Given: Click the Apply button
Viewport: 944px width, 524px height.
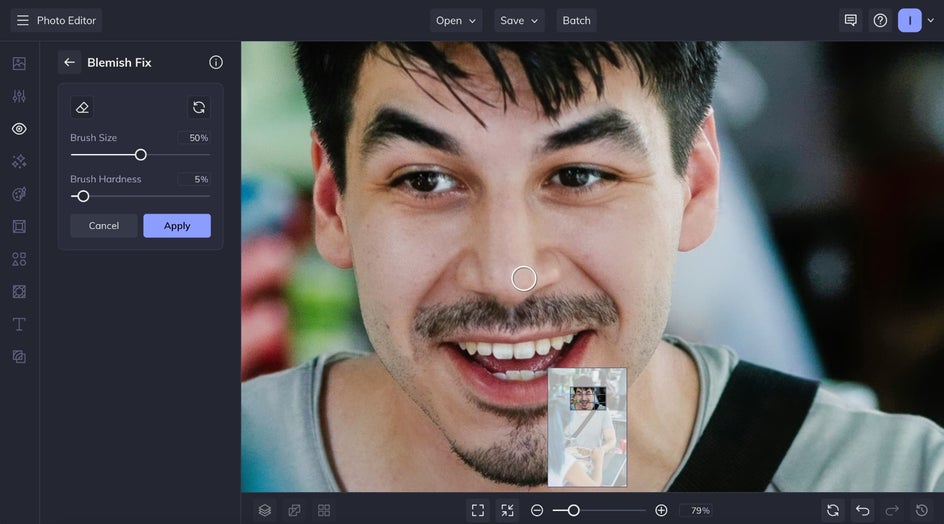Looking at the screenshot, I should [x=177, y=226].
